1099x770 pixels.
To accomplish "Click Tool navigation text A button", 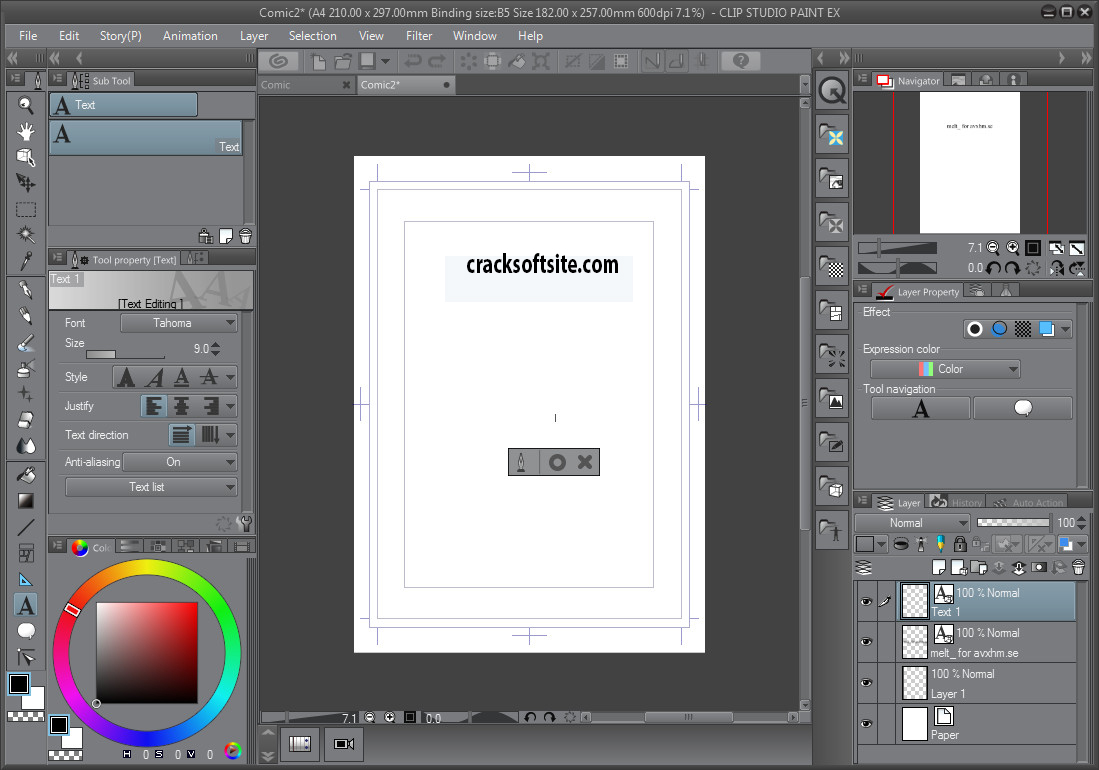I will tap(920, 408).
